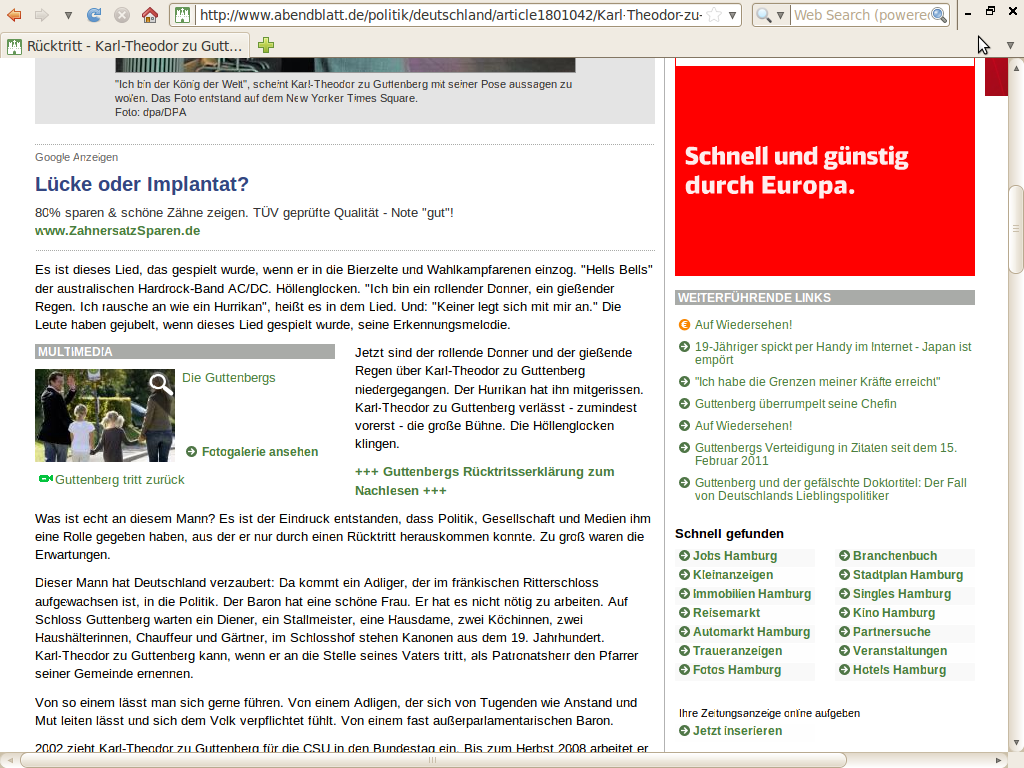
Task: Open Traueranzeigen link
Action: pos(737,650)
